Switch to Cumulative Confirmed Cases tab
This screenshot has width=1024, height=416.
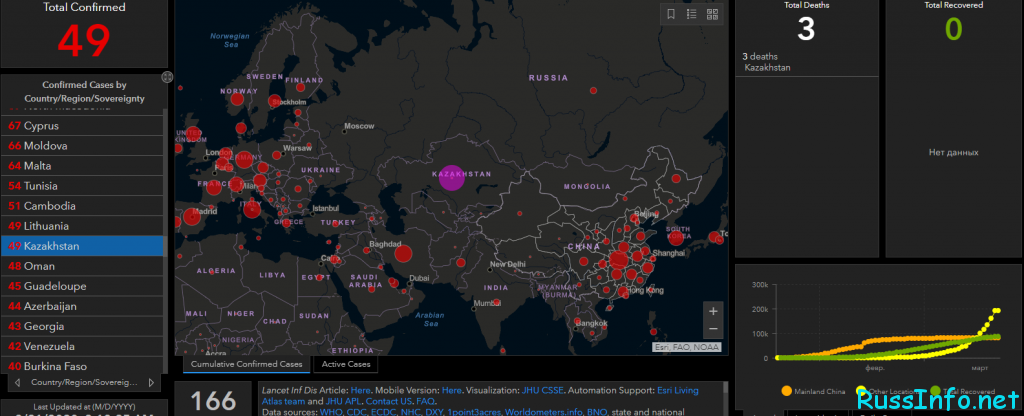click(x=247, y=364)
